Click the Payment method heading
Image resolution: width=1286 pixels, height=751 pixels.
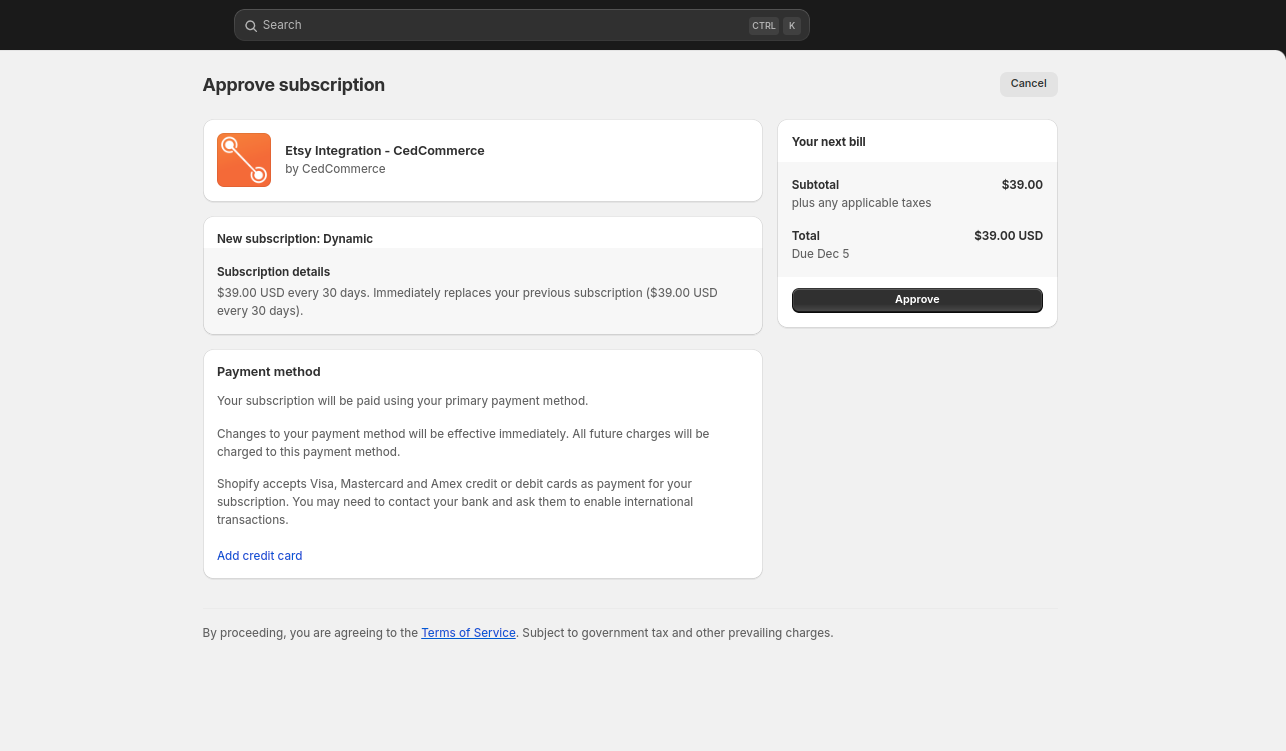[x=268, y=372]
